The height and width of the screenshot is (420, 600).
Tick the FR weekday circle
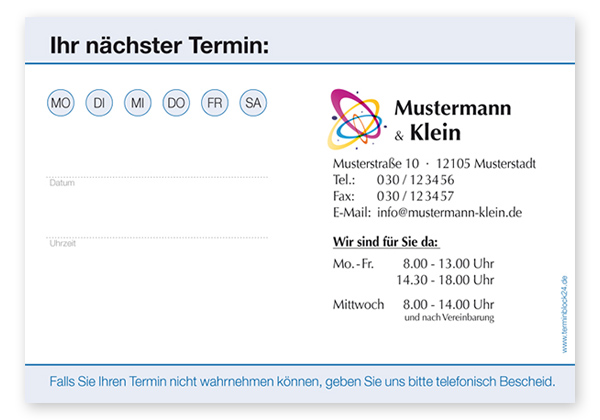pos(214,102)
